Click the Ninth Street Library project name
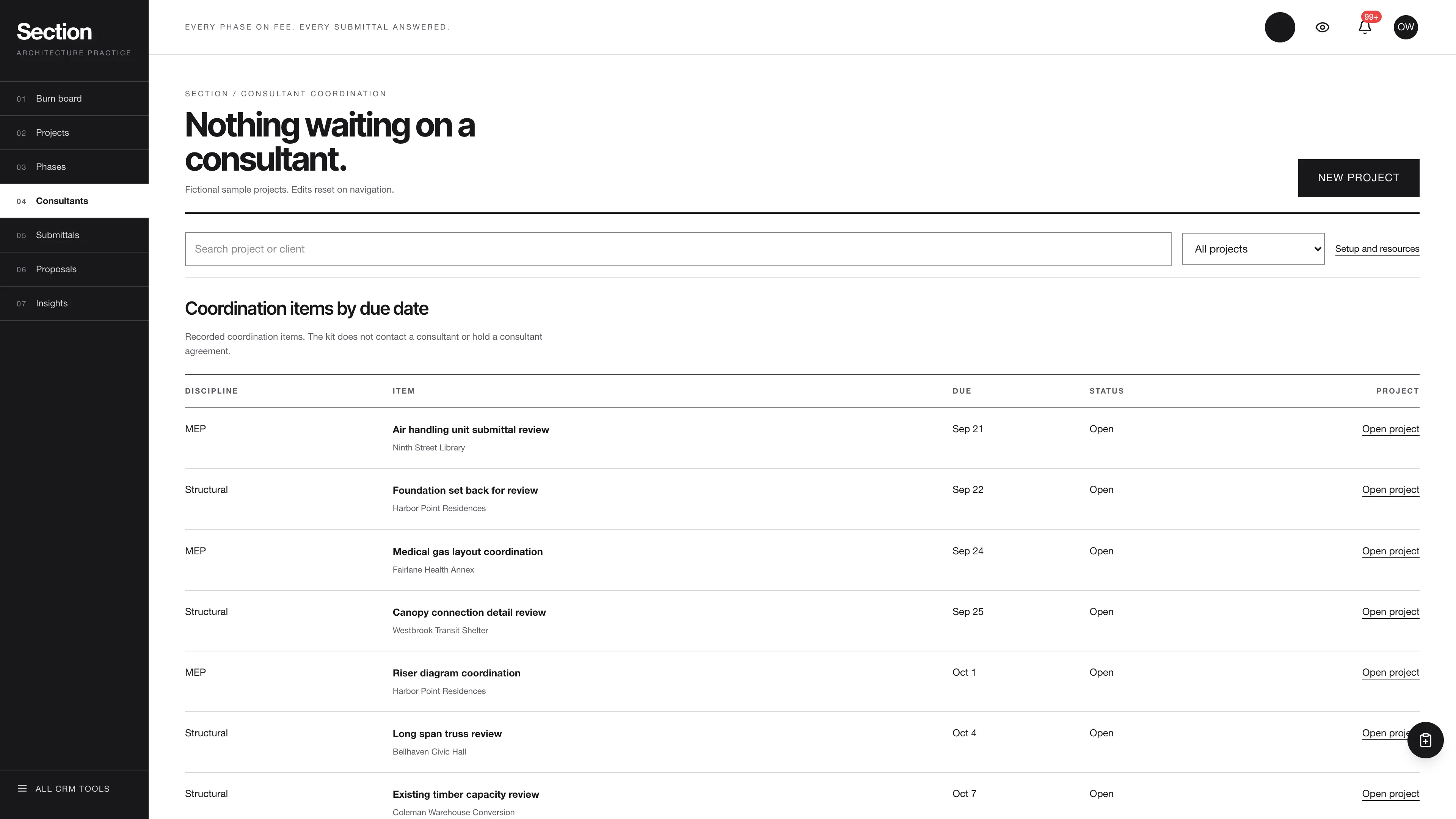Viewport: 1456px width, 819px height. click(428, 448)
